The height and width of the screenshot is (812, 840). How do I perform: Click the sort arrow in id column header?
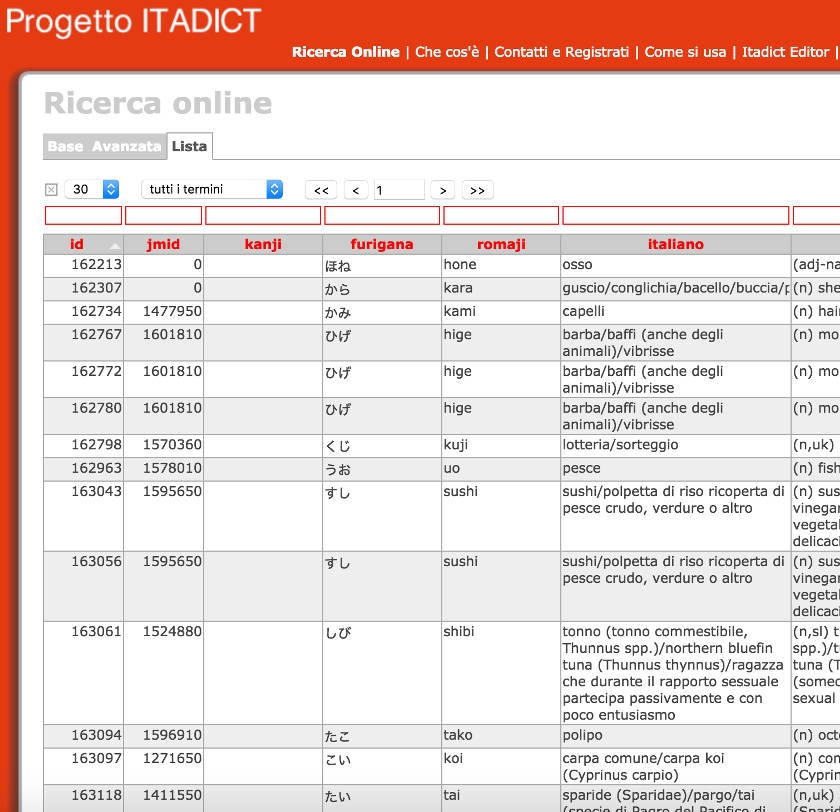115,245
